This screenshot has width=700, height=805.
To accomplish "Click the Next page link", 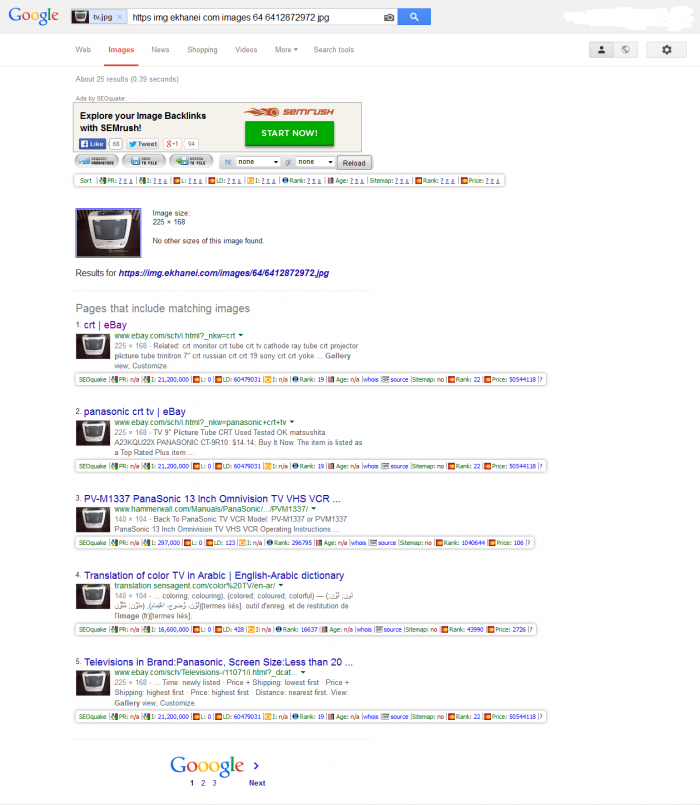I will 257,783.
